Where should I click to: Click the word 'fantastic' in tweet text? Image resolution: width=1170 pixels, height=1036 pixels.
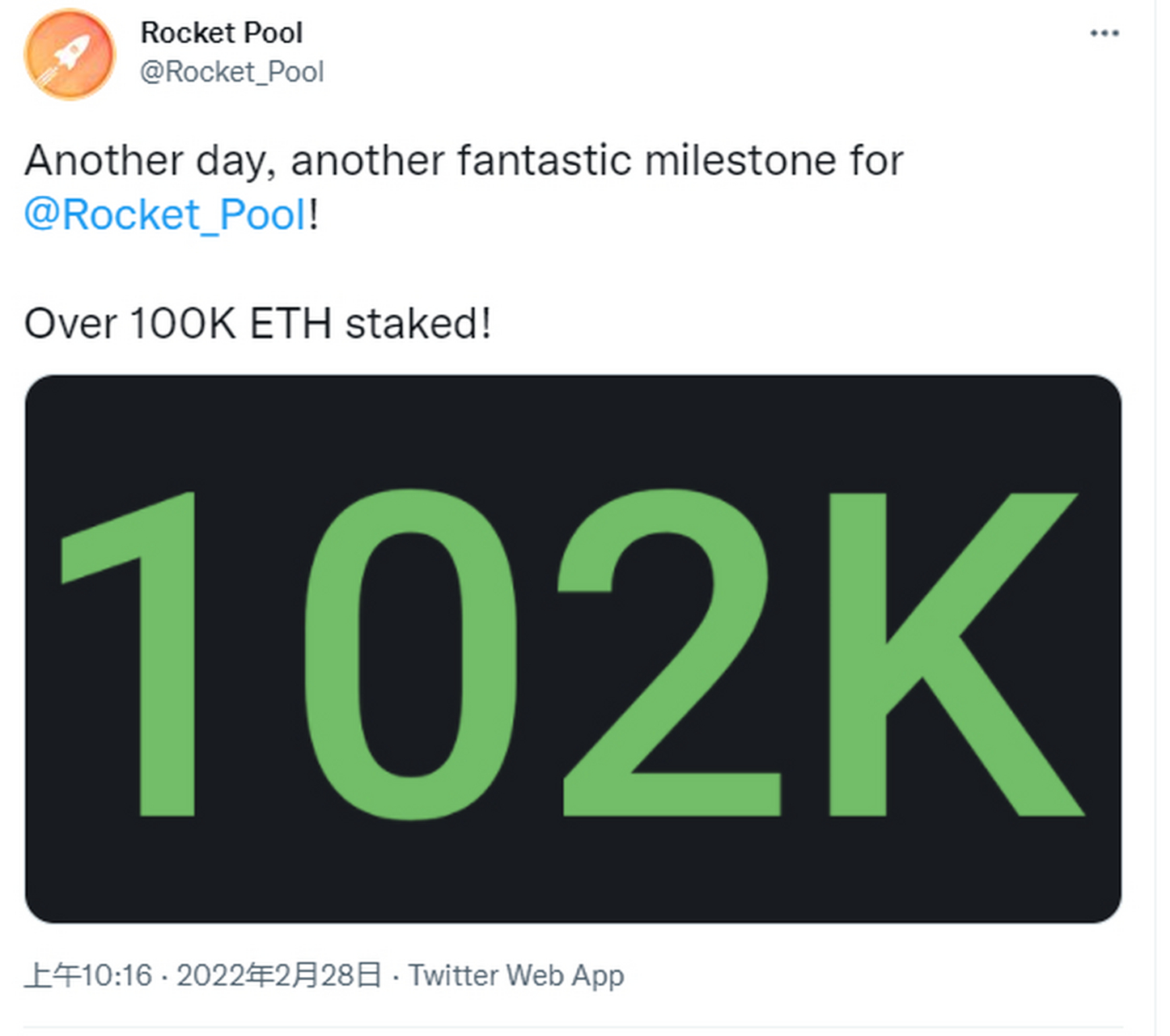[x=544, y=160]
